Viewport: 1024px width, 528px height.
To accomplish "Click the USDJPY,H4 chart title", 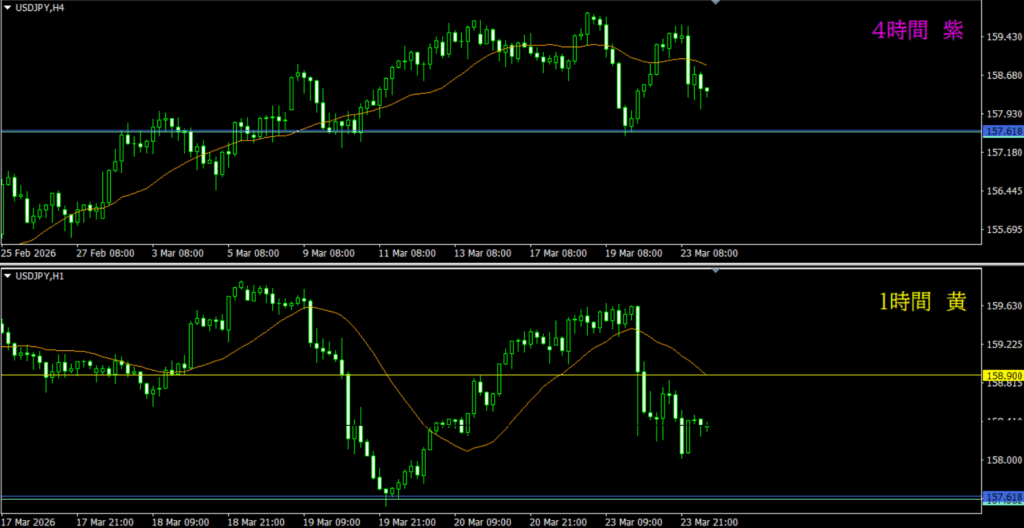I will pyautogui.click(x=42, y=7).
